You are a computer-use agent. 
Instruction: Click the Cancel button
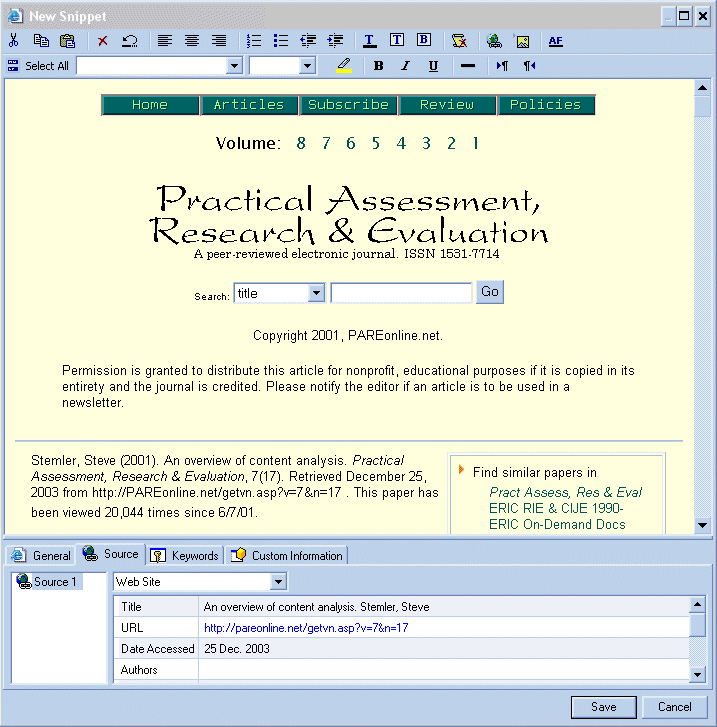674,707
